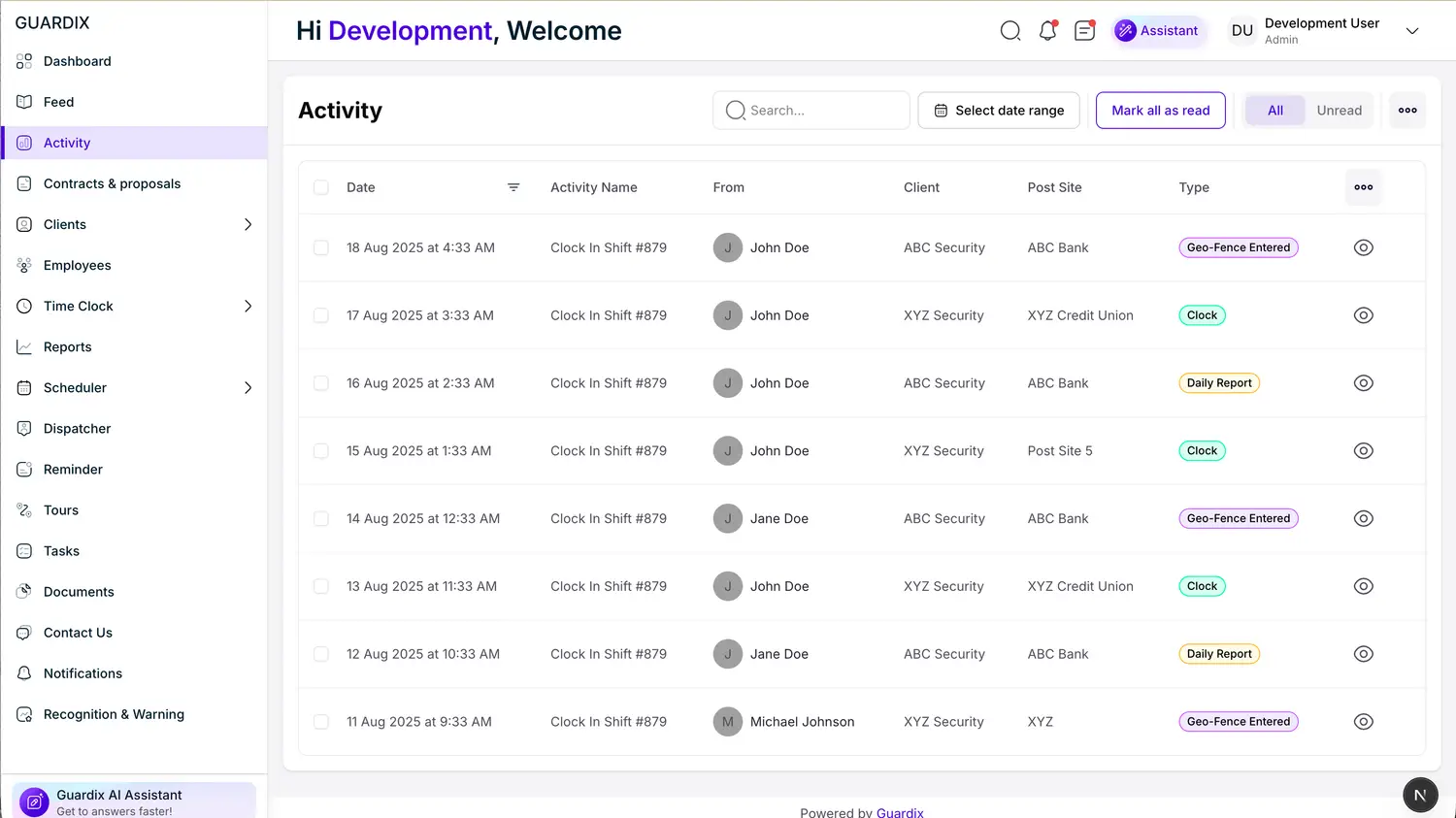
Task: Check the box for 17 Aug 2025 row
Action: tap(321, 315)
